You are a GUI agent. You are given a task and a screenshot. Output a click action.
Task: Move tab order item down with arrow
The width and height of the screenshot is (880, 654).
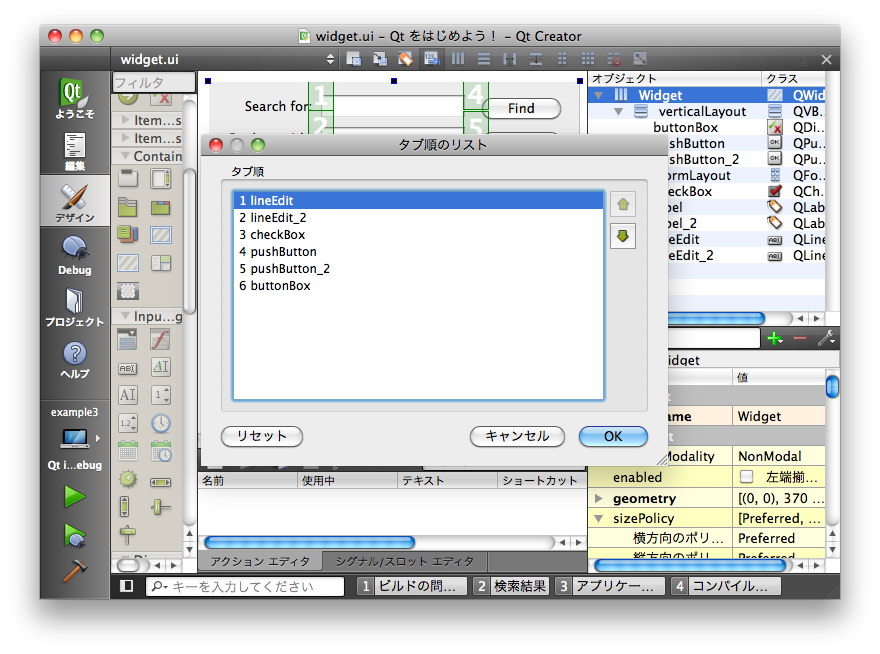(x=622, y=236)
